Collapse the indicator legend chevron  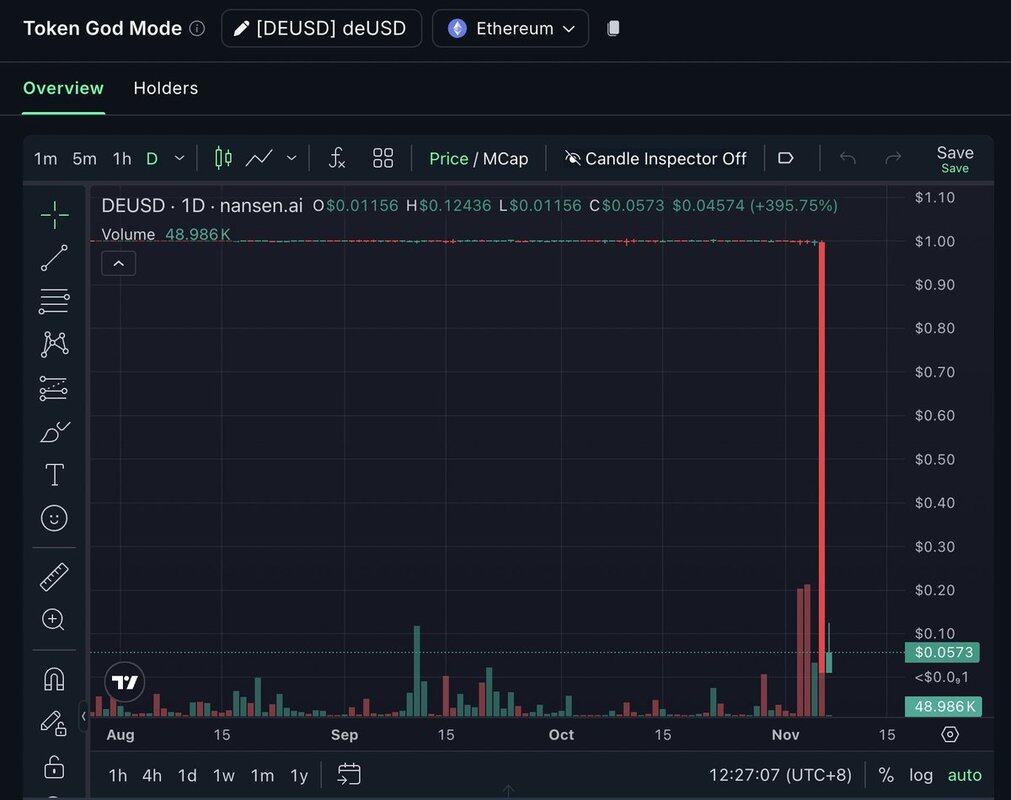118,264
